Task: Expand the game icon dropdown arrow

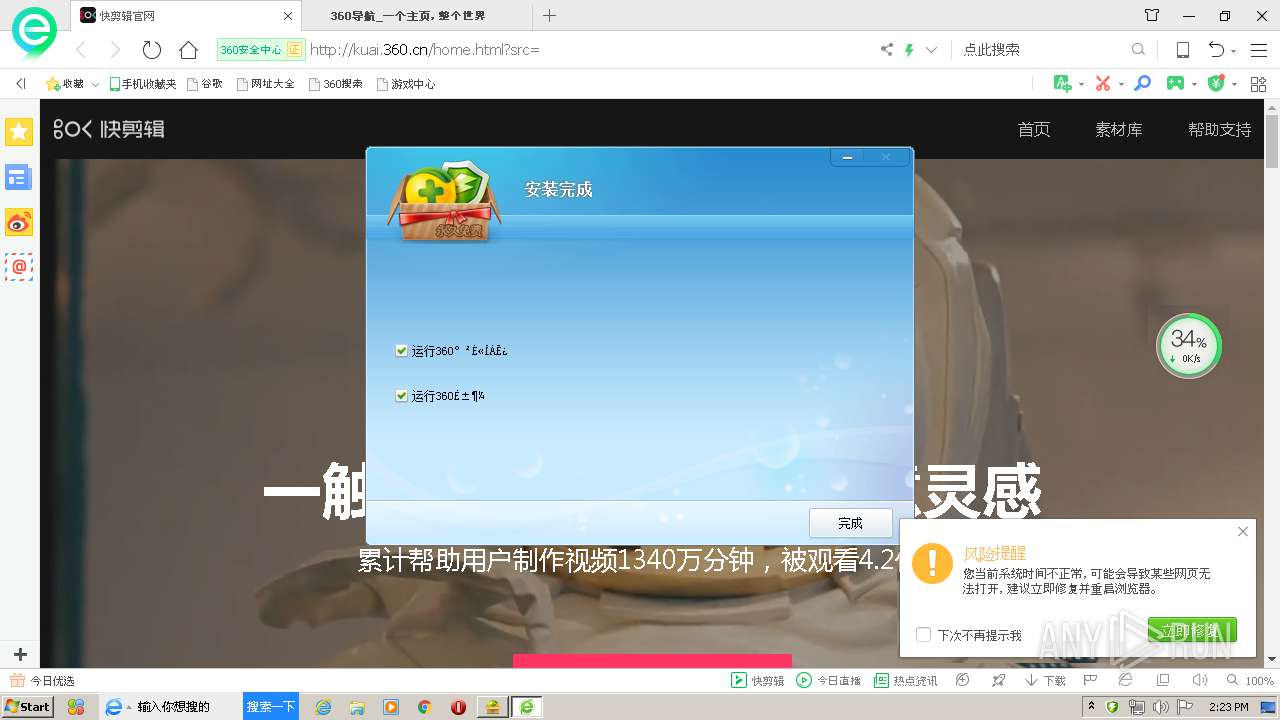Action: [1194, 85]
